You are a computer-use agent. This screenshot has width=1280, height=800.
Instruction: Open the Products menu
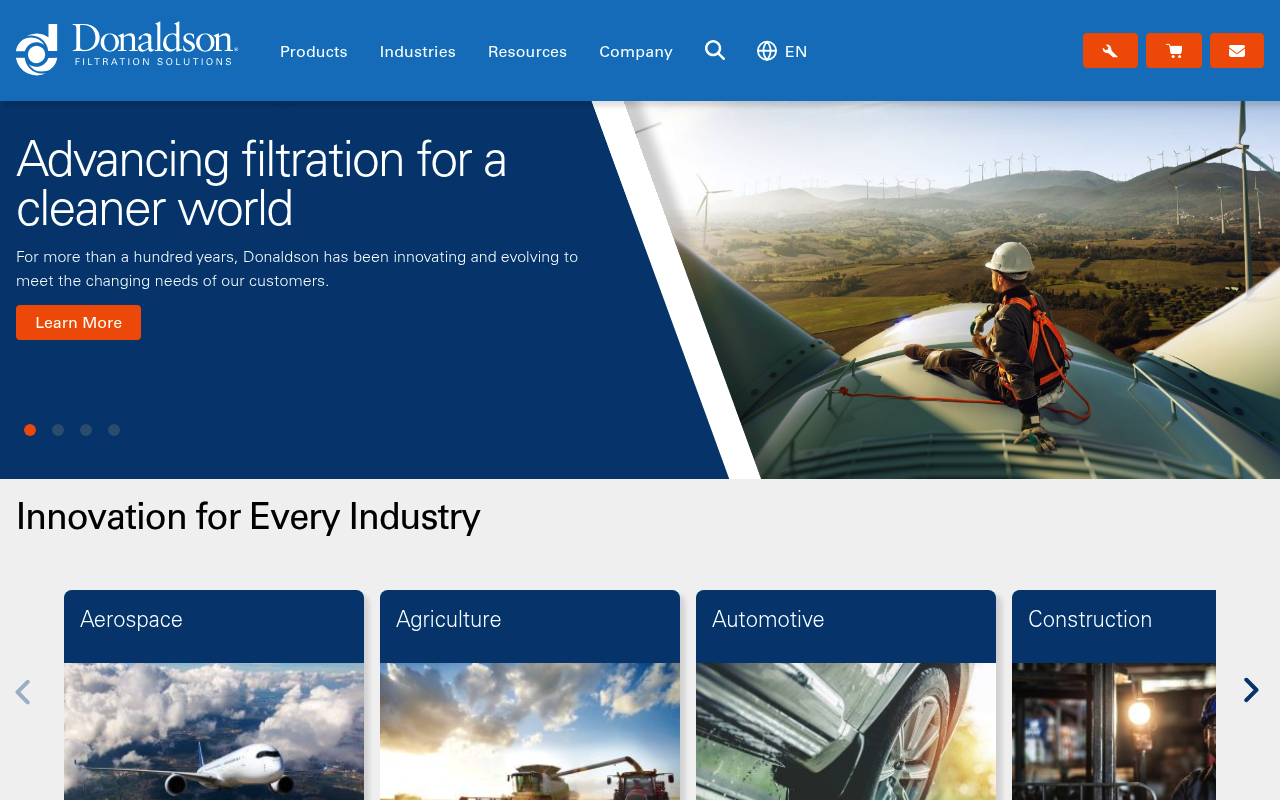click(x=314, y=51)
